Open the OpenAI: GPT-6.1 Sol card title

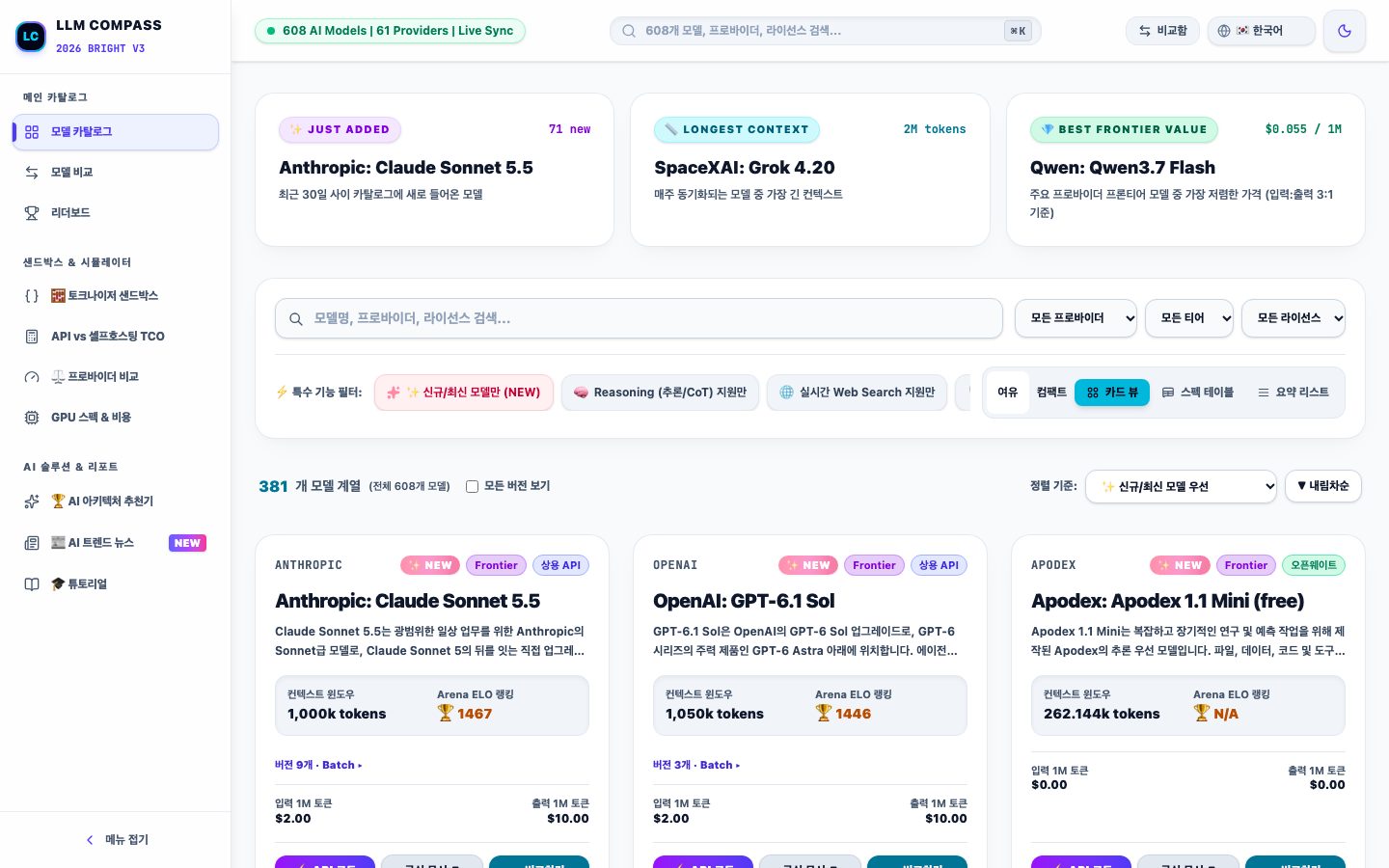tap(744, 601)
